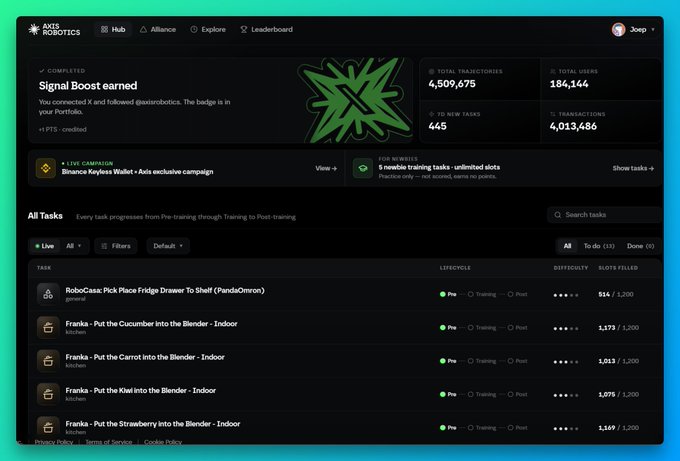Click the Training stage of RoboCasa row
The height and width of the screenshot is (461, 680).
click(x=482, y=294)
